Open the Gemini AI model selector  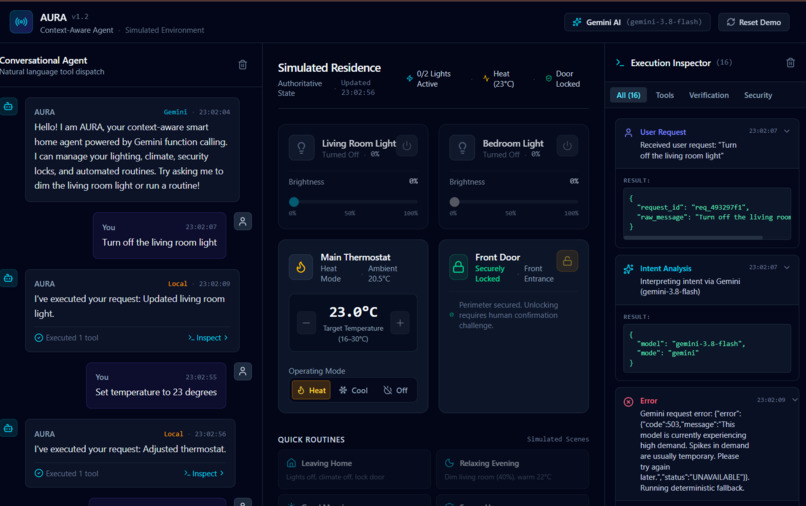tap(637, 22)
